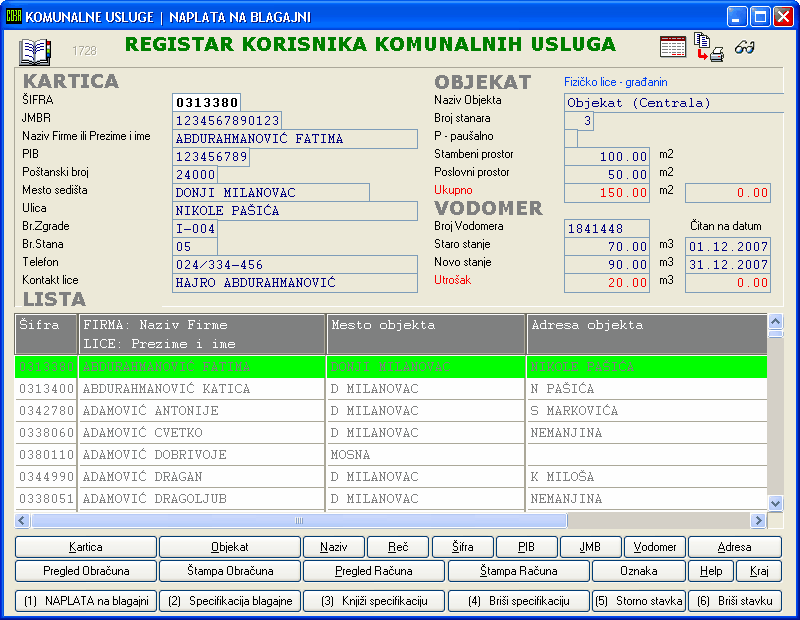Open the calendar table icon
800x620 pixels.
click(672, 47)
